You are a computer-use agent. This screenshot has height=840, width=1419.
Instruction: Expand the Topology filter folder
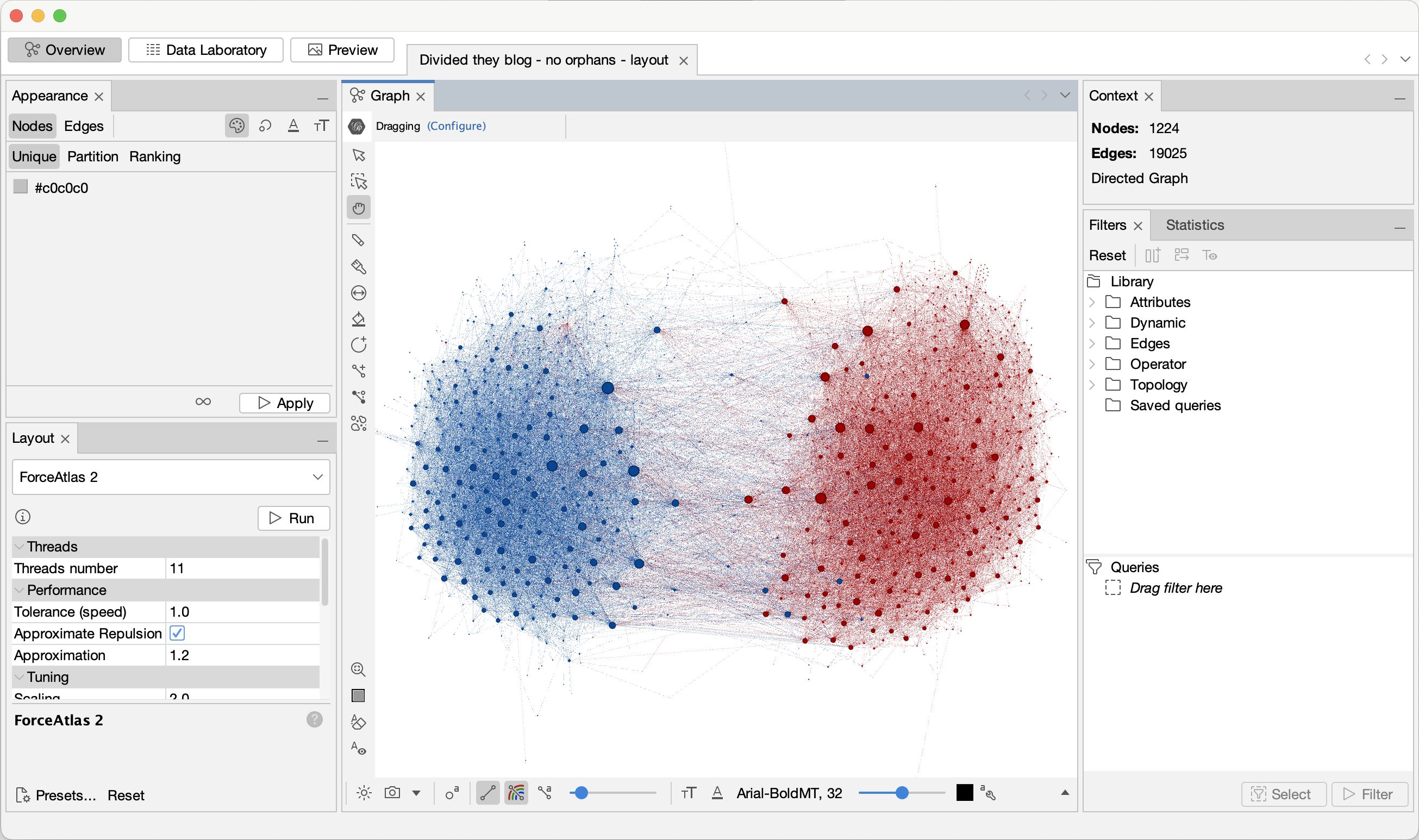(x=1092, y=385)
